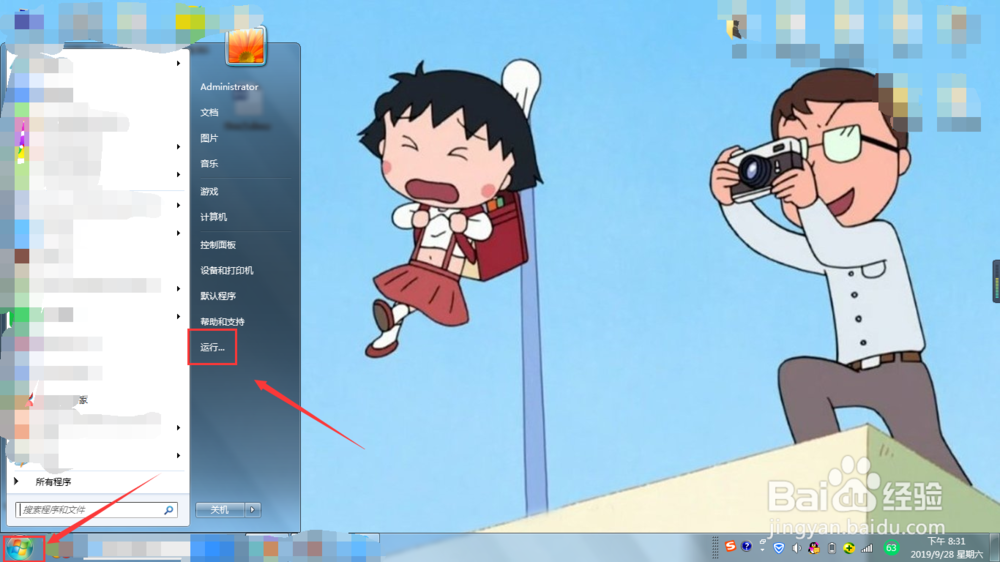Open the user account flower picture
Viewport: 1000px width, 562px height.
coord(245,45)
